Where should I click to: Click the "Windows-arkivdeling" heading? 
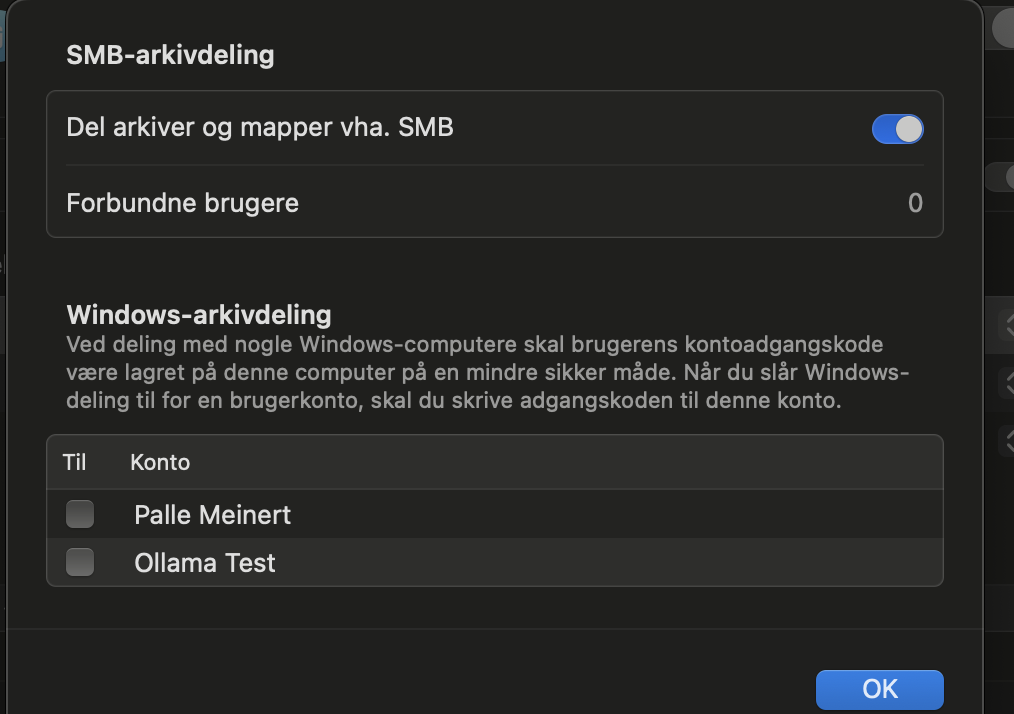click(x=198, y=314)
